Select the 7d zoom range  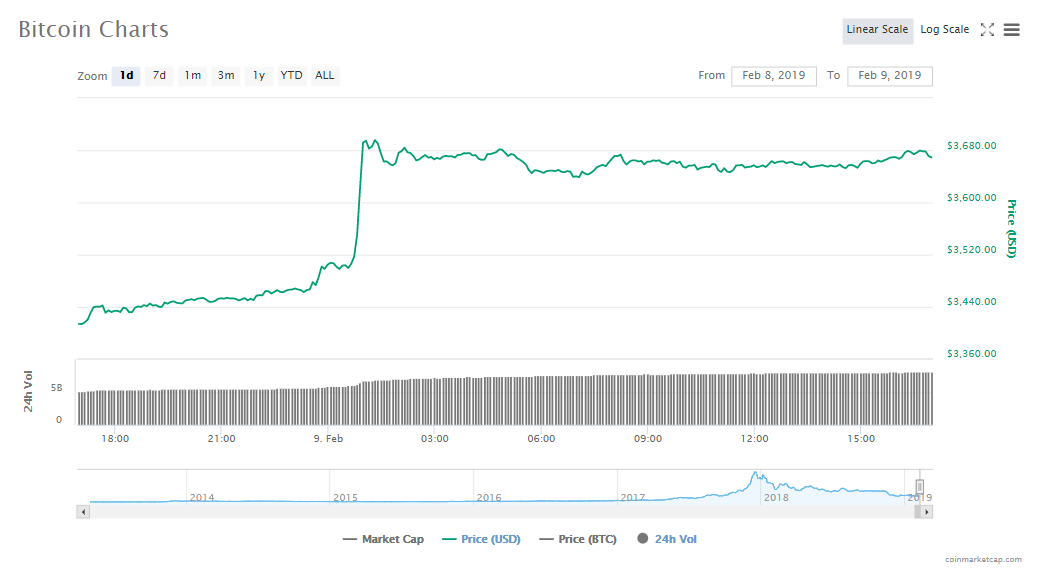pos(159,76)
